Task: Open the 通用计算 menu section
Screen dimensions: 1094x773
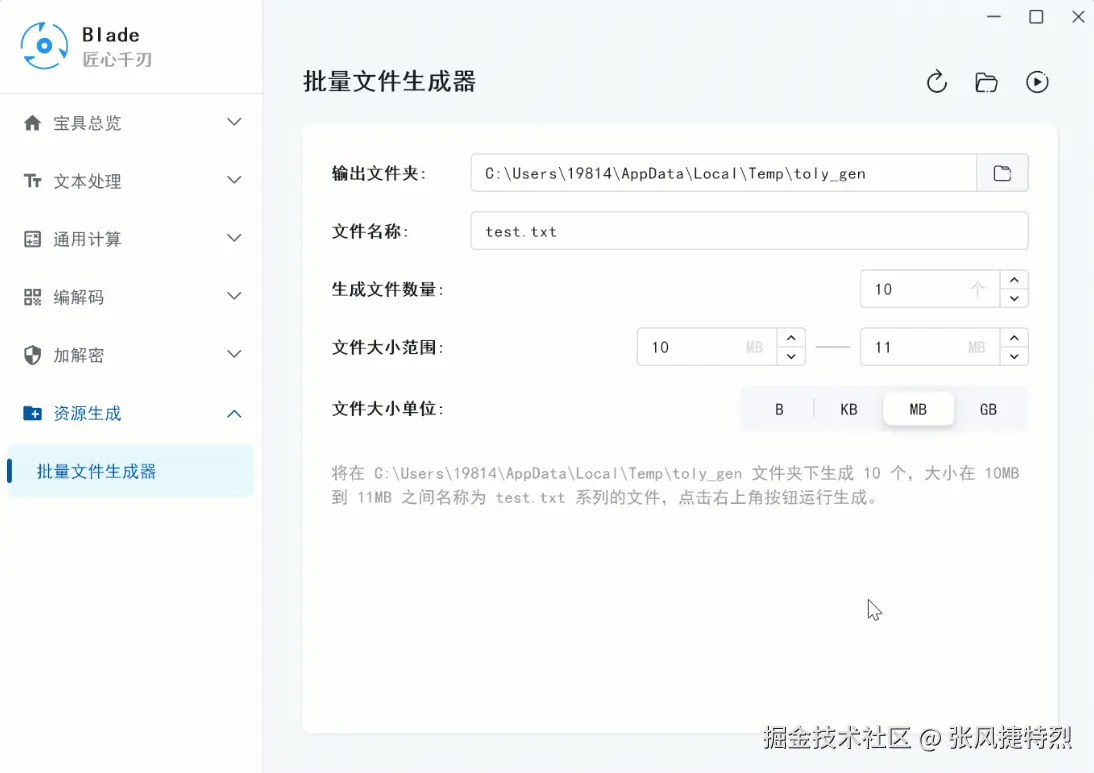Action: coord(131,239)
